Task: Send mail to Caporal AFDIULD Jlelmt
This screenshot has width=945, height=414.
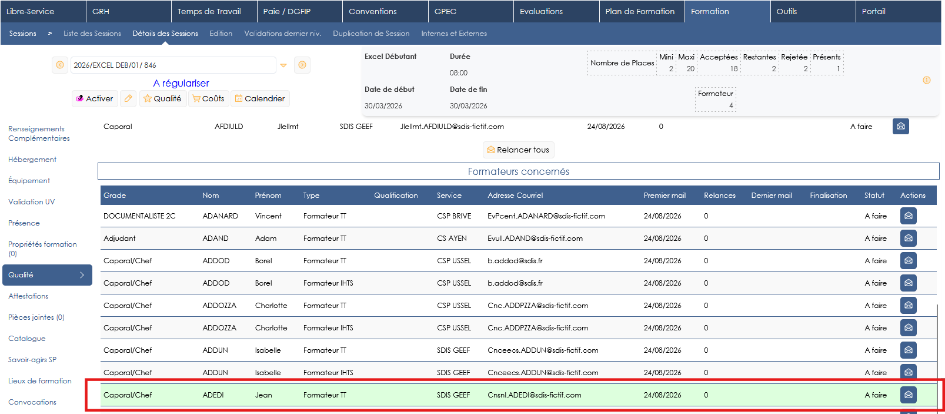Action: pos(900,127)
